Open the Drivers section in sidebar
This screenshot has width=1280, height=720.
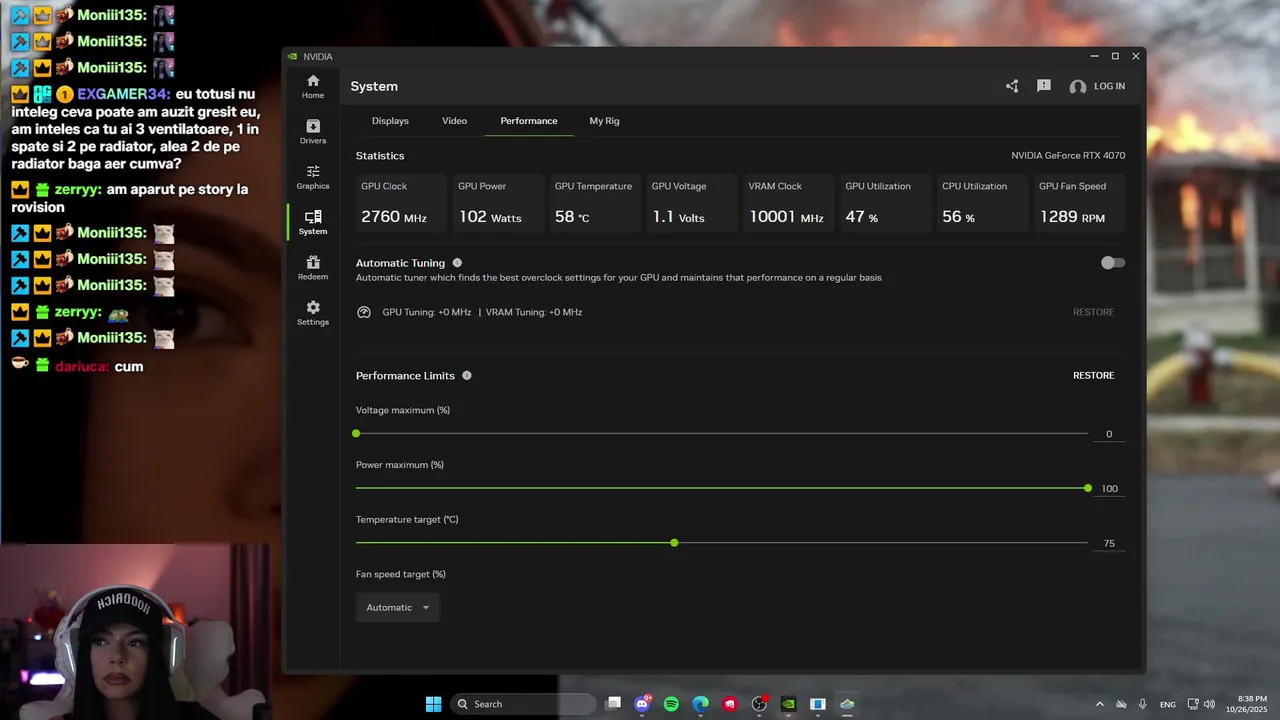(313, 131)
